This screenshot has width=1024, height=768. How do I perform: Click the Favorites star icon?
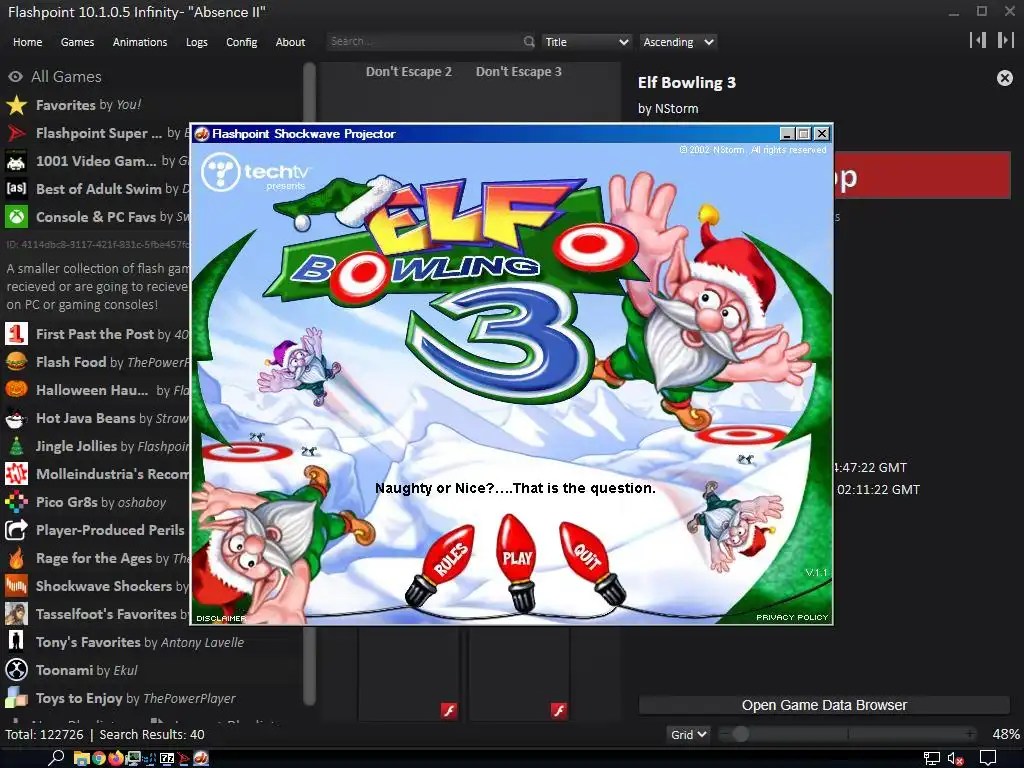pos(16,105)
